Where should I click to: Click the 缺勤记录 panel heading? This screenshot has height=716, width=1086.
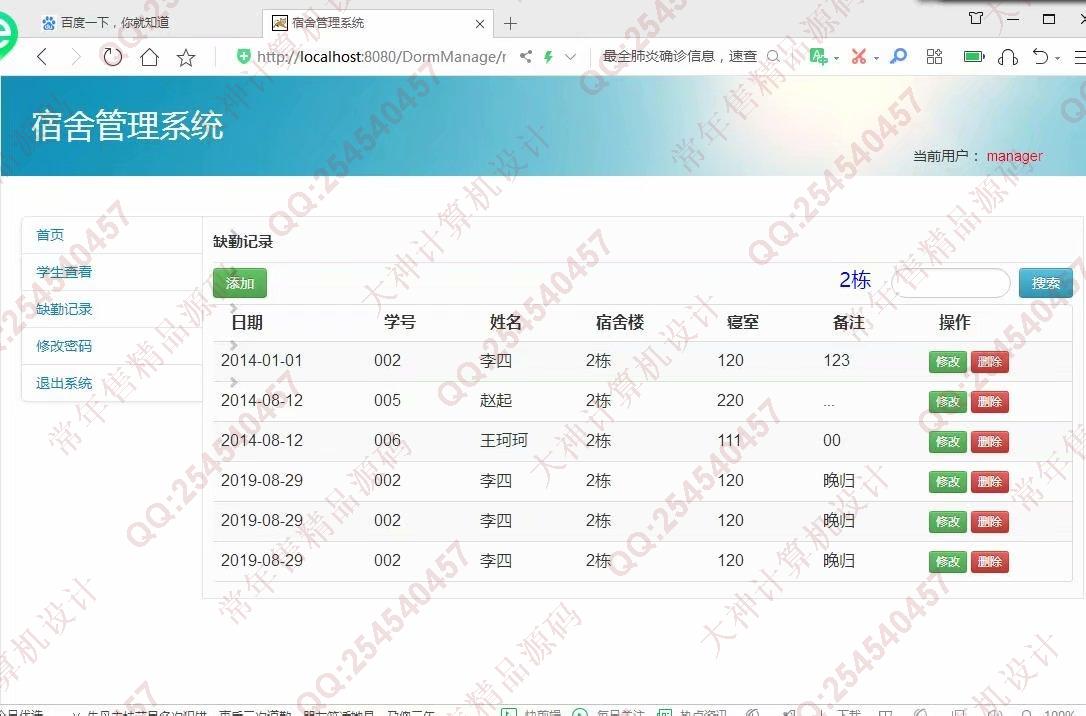point(243,242)
